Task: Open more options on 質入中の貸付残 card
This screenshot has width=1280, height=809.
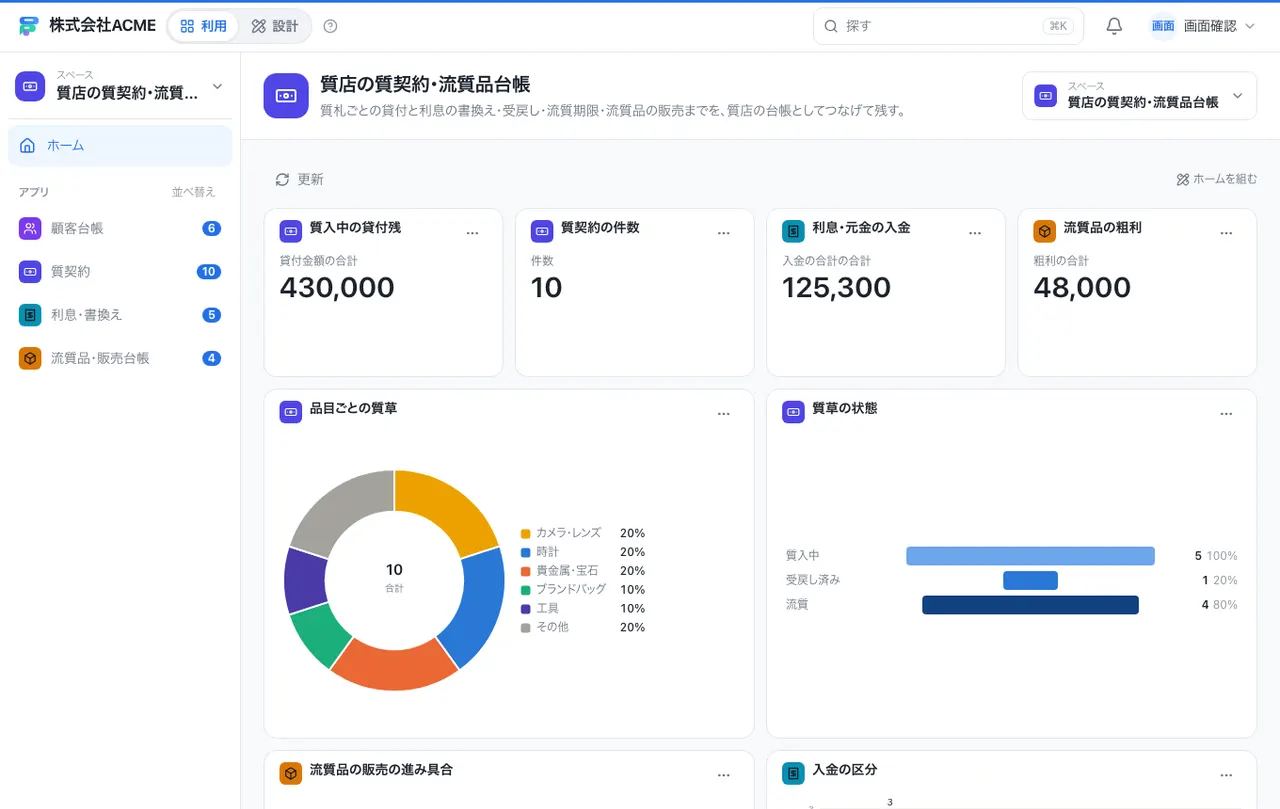Action: point(473,232)
